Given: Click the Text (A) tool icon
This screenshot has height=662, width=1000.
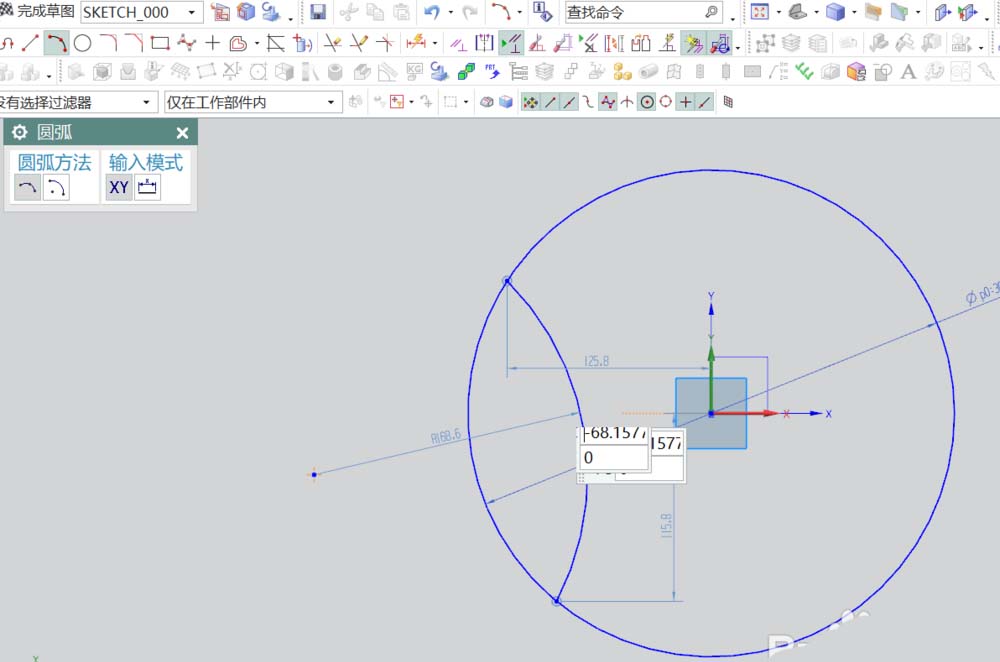Looking at the screenshot, I should 908,72.
